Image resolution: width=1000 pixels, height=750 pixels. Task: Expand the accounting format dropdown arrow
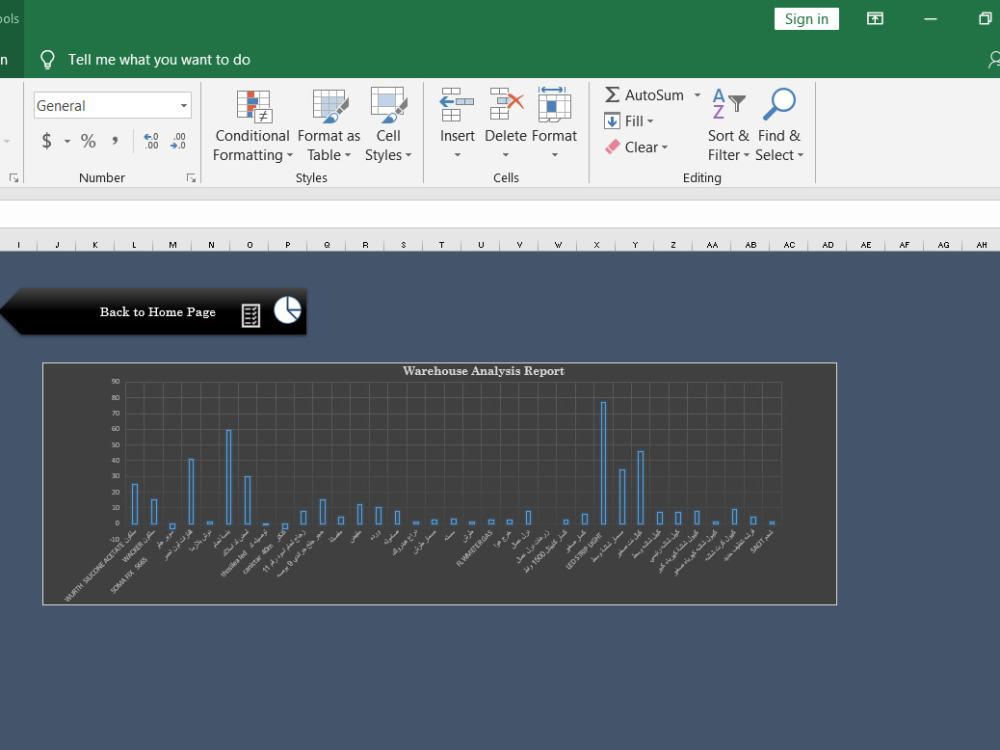pos(67,141)
